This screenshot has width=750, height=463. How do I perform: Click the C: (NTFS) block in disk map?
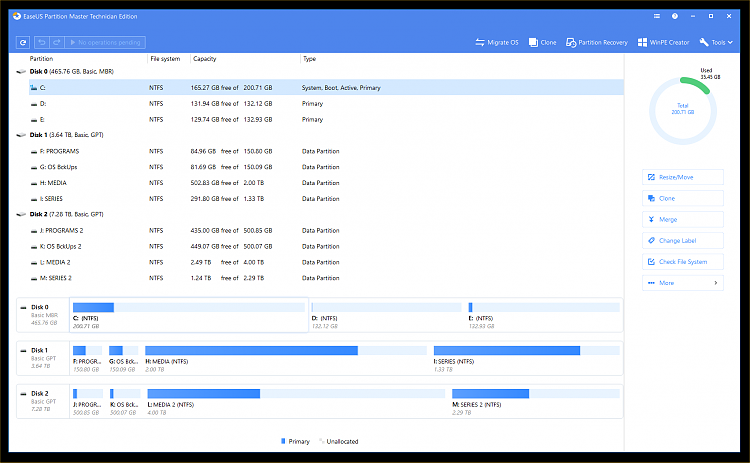click(x=188, y=315)
